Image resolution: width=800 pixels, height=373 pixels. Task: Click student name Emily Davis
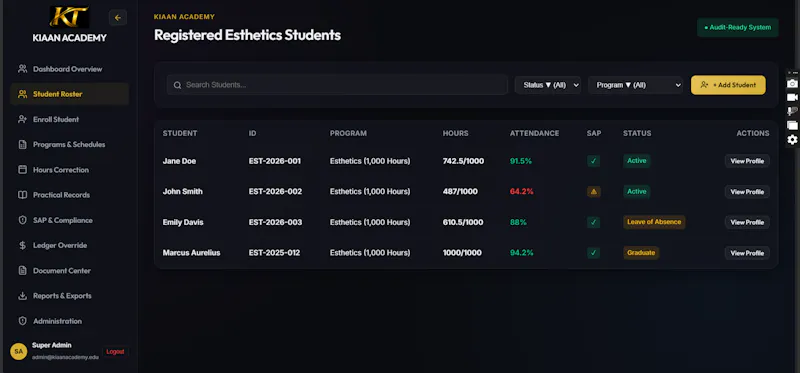183,222
